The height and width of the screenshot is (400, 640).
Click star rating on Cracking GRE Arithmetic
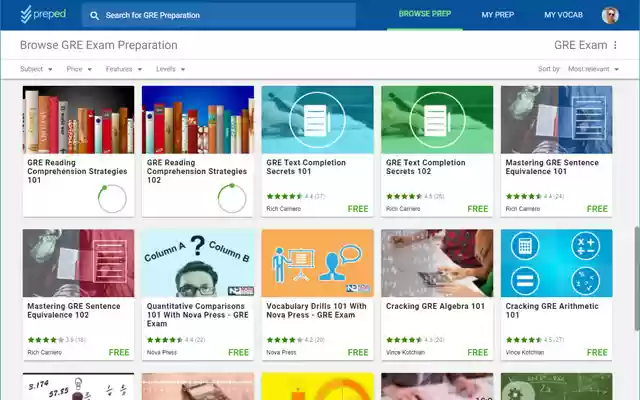(x=524, y=340)
